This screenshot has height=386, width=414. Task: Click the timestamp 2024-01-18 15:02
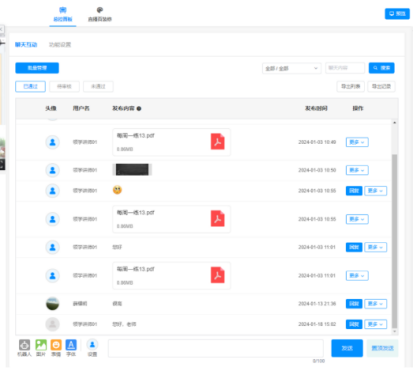[x=317, y=324]
